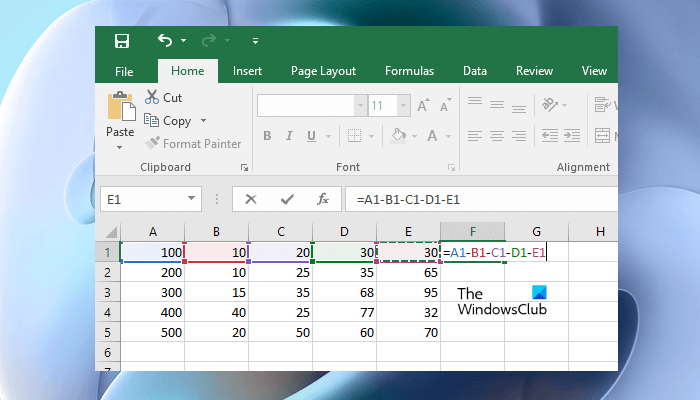Viewport: 700px width, 400px height.
Task: Select cell A3 containing 300
Action: [151, 291]
